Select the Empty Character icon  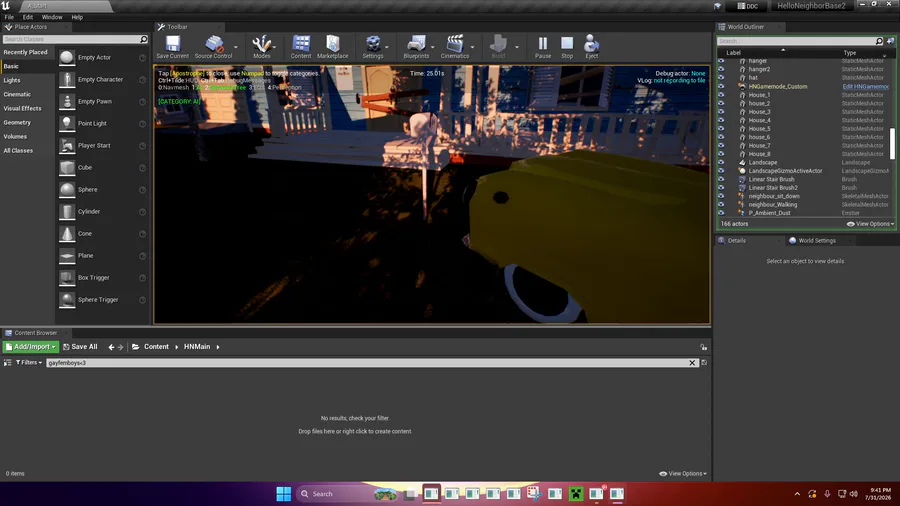point(67,79)
